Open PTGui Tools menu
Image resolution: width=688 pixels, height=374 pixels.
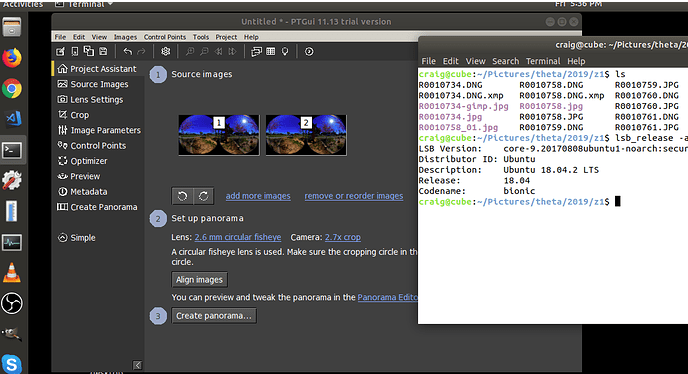[x=201, y=37]
